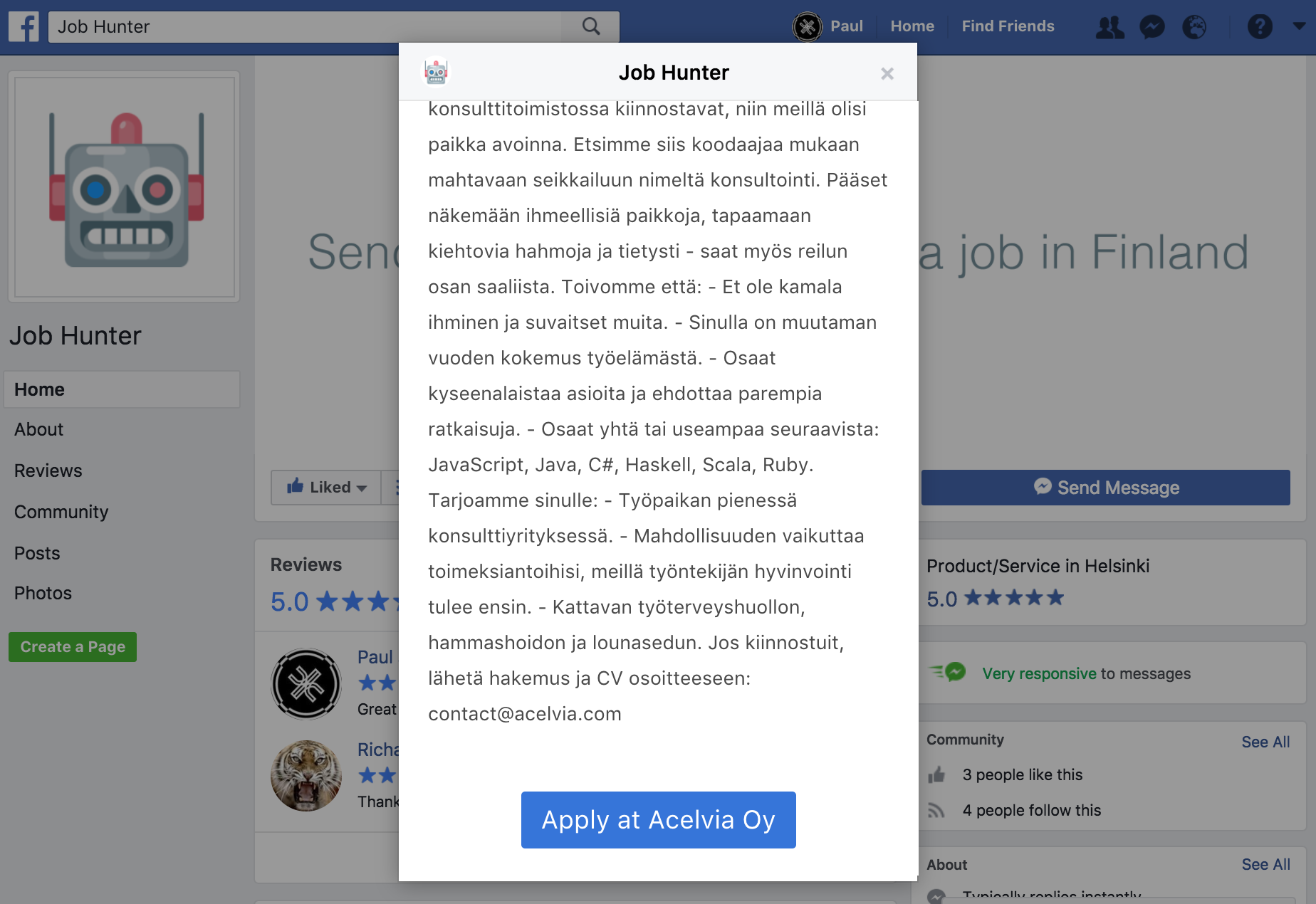Image resolution: width=1316 pixels, height=904 pixels.
Task: Open the notifications globe icon
Action: point(1194,27)
